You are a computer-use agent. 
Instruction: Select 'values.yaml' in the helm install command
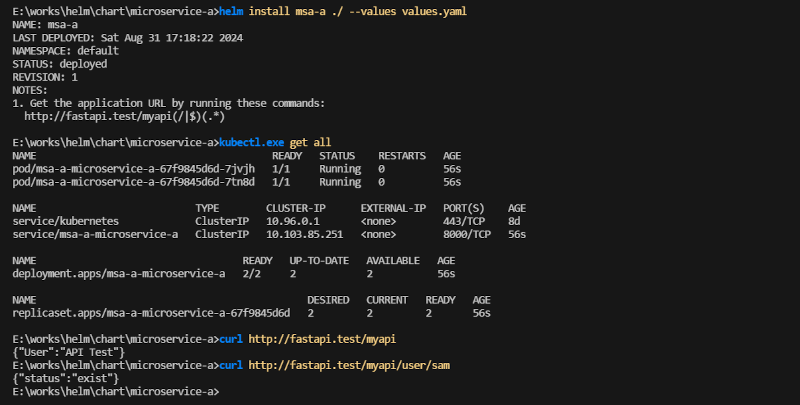pos(434,11)
